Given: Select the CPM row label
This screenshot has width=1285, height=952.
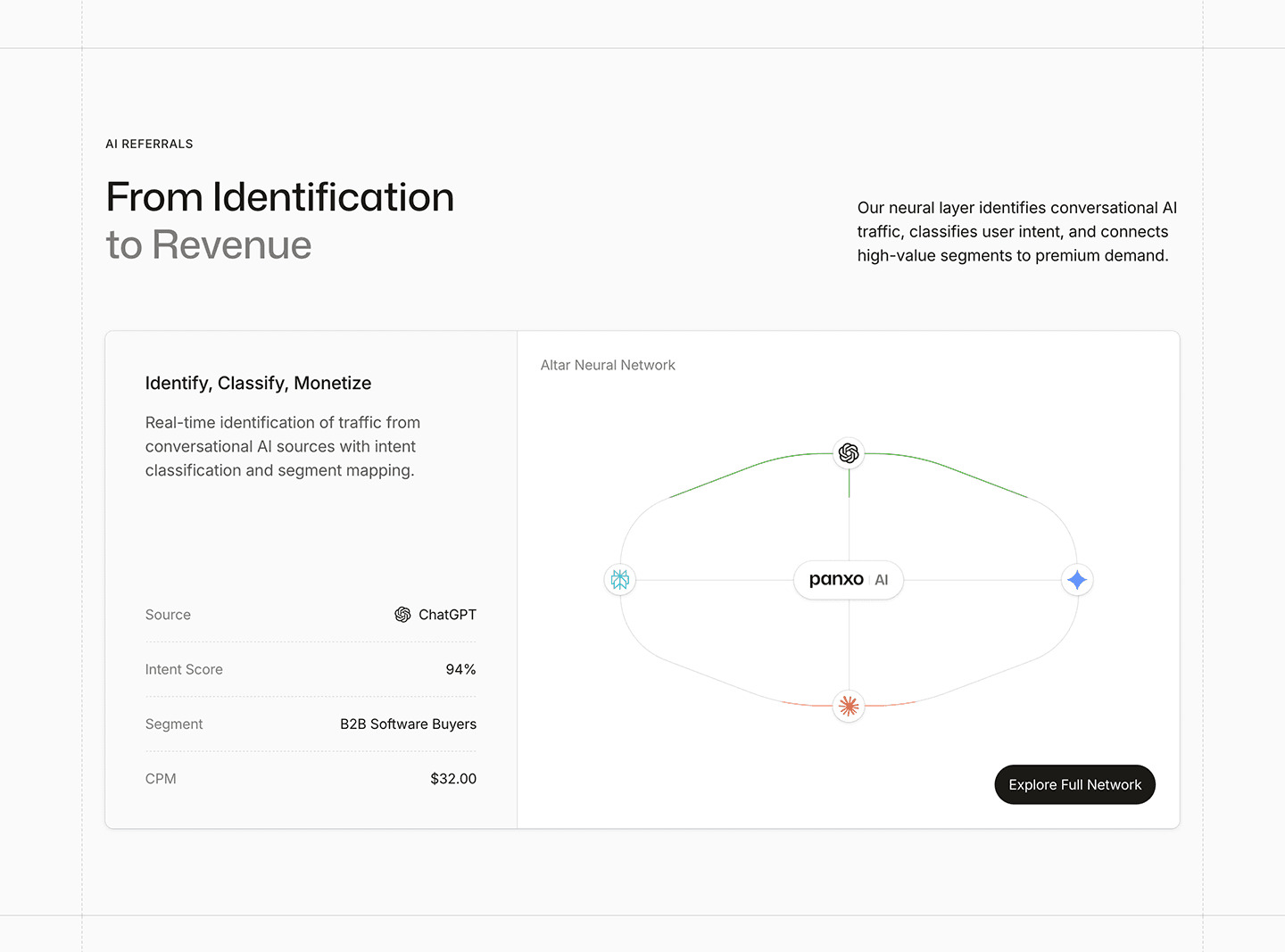Looking at the screenshot, I should coord(161,778).
